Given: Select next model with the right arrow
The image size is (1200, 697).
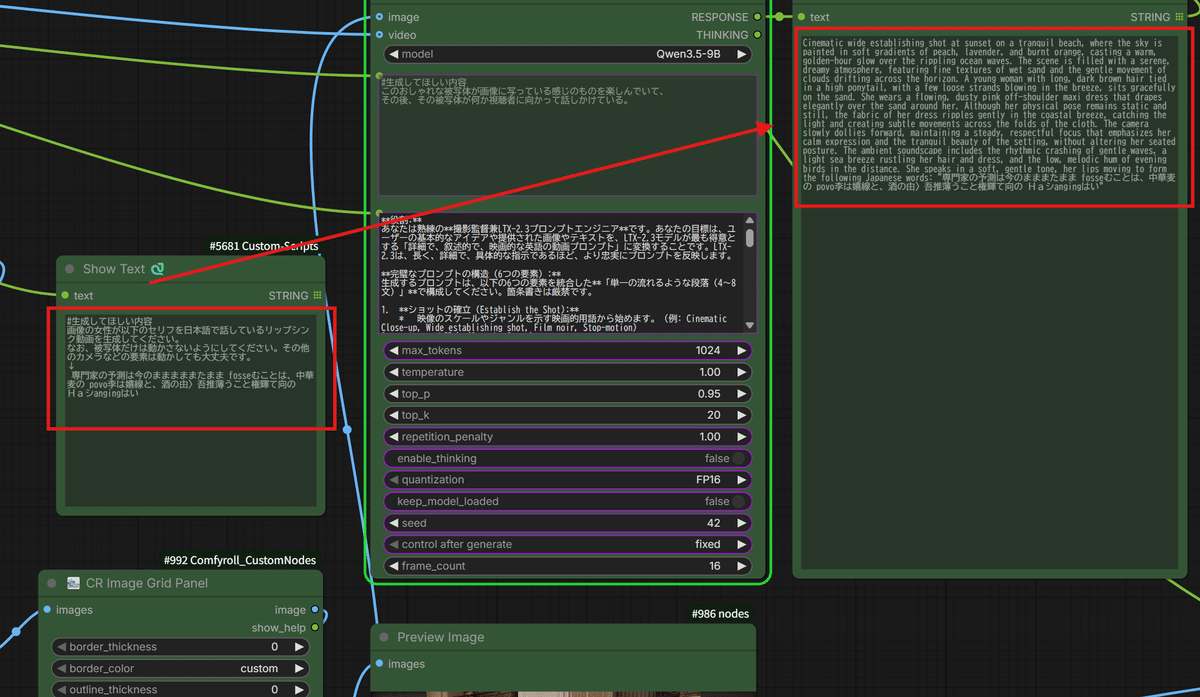Looking at the screenshot, I should tap(742, 54).
